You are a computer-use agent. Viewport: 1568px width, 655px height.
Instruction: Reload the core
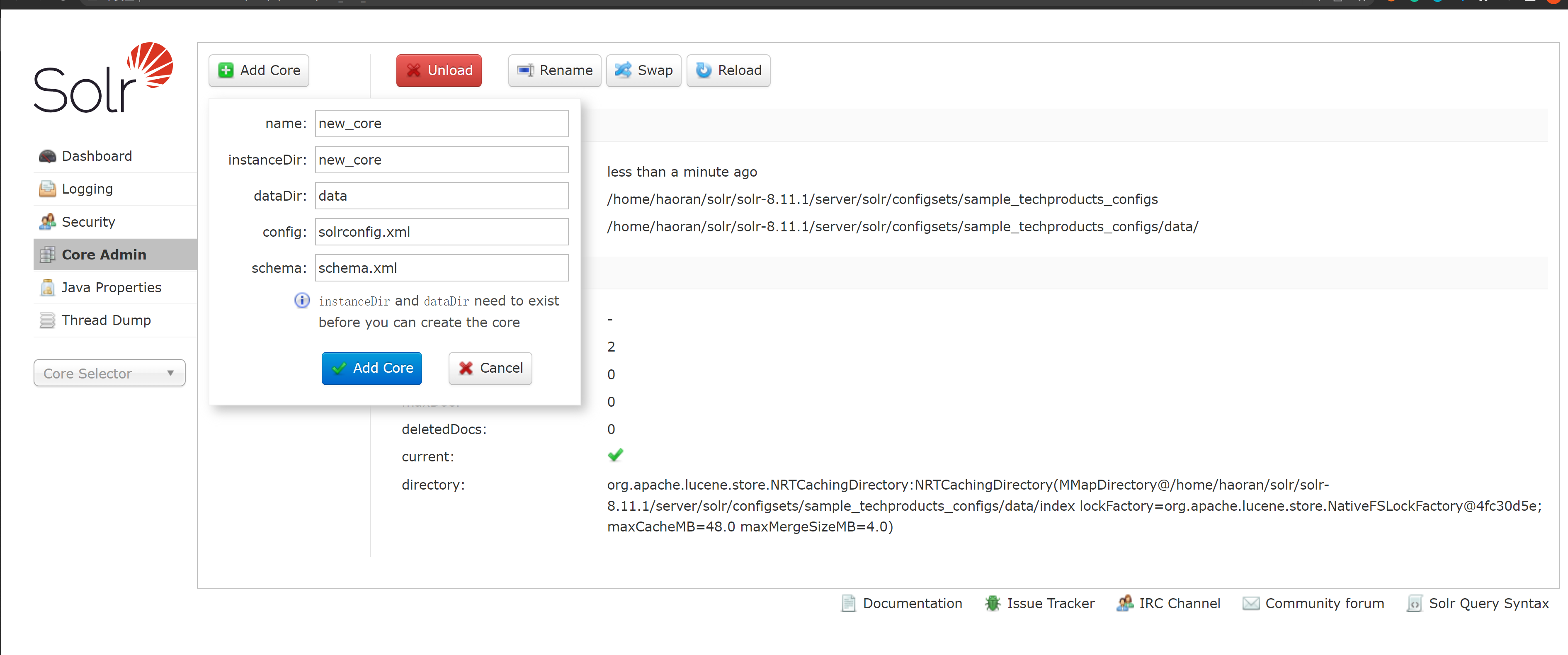[728, 70]
